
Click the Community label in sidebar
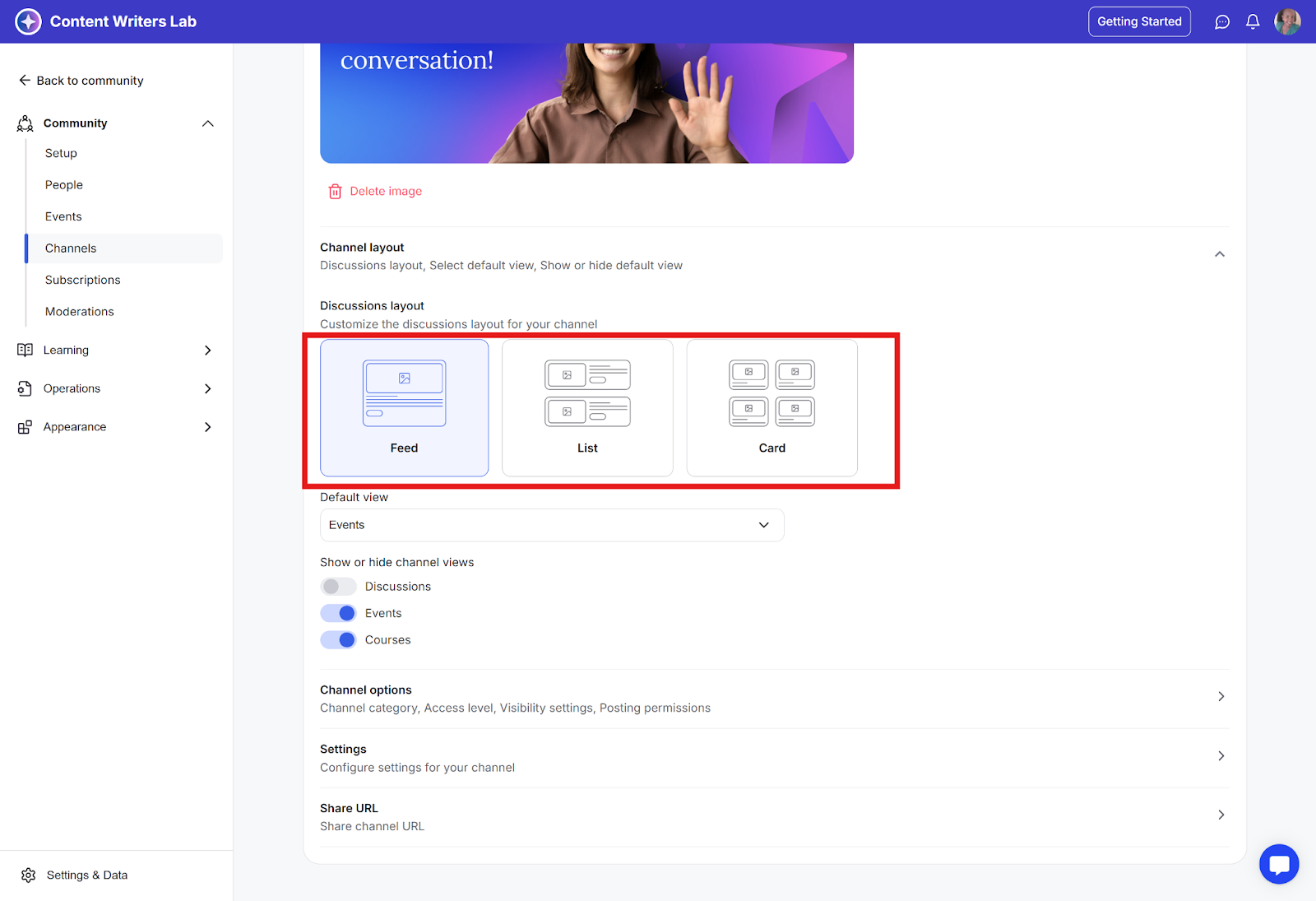[76, 123]
